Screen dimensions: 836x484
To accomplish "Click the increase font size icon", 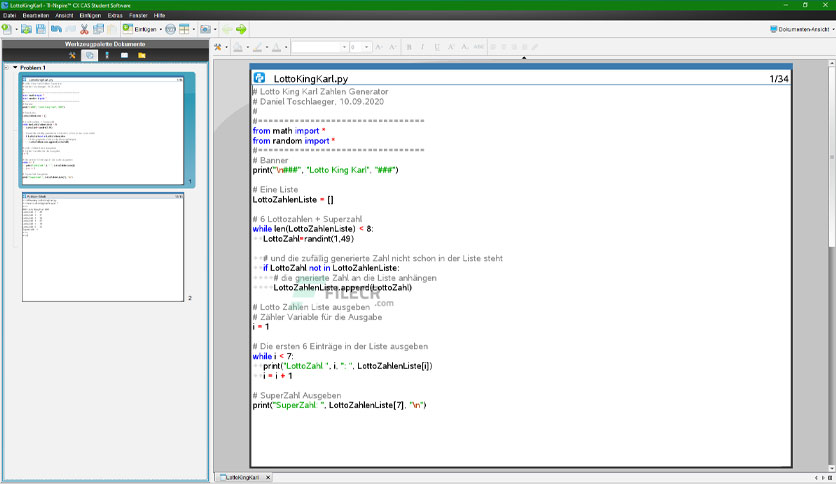I will coord(379,47).
